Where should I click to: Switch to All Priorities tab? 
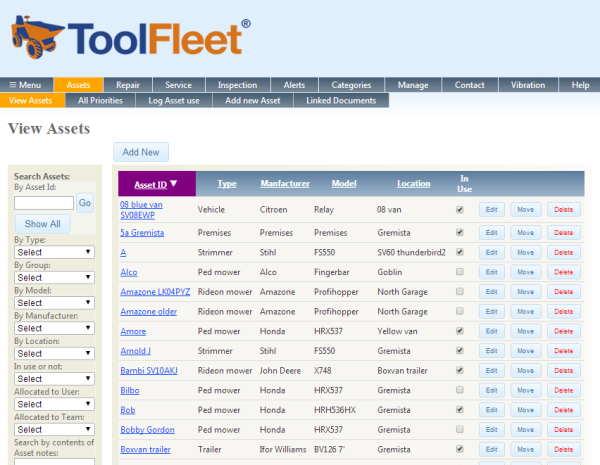[x=100, y=101]
